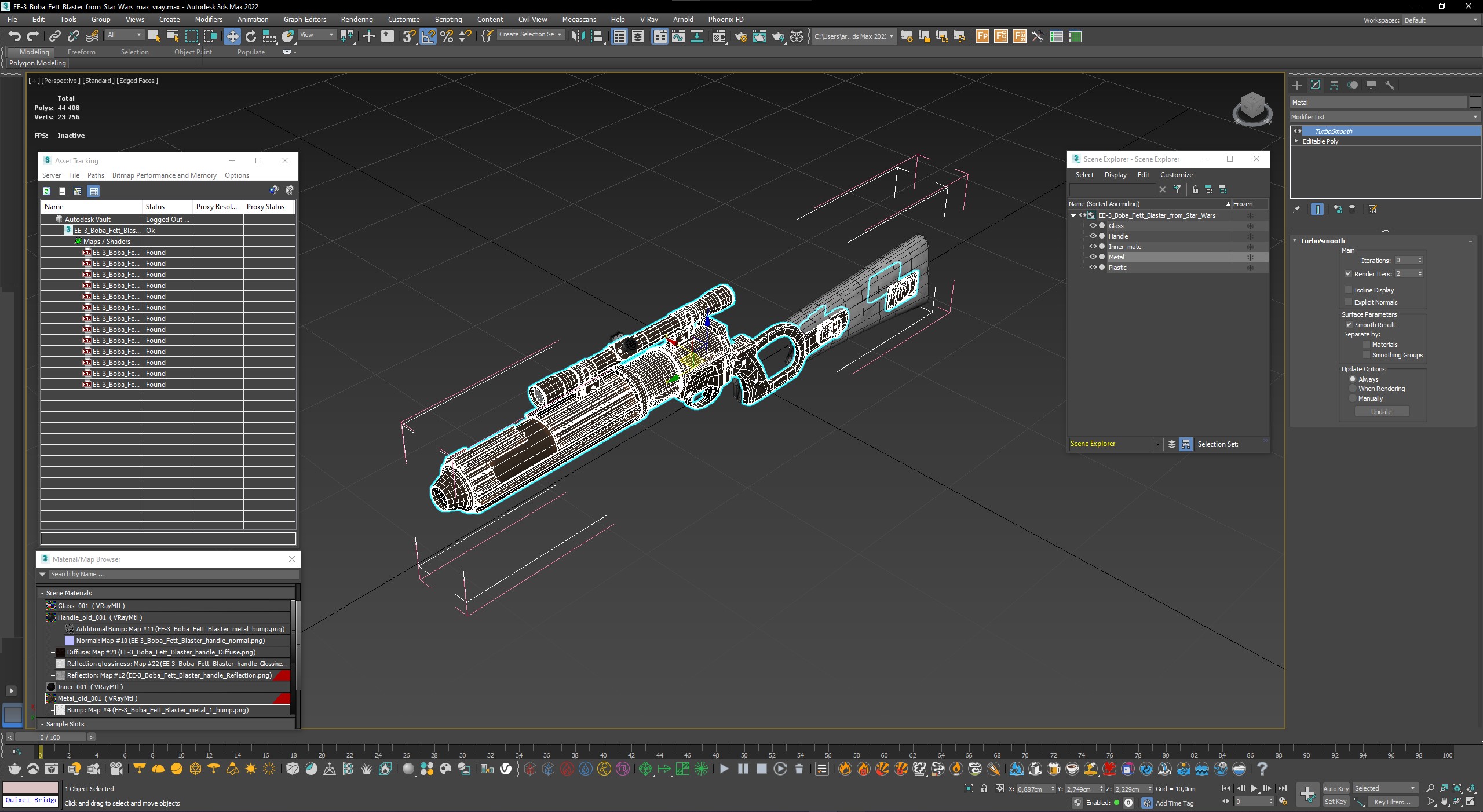Remove modifier from stack trash icon
This screenshot has height=812, width=1483.
click(x=1352, y=209)
